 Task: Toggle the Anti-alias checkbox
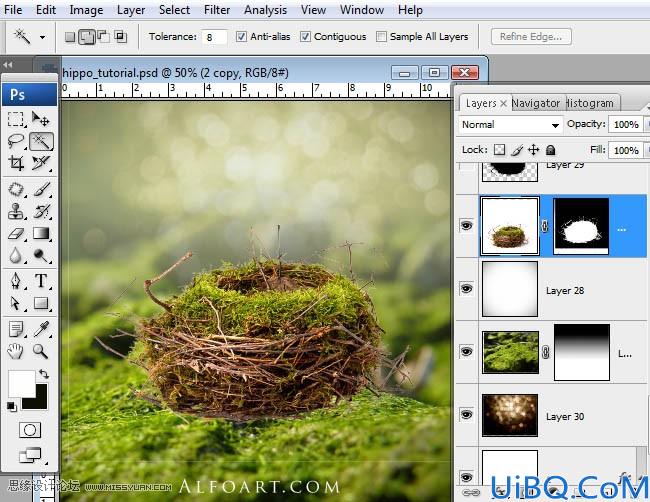pyautogui.click(x=241, y=36)
